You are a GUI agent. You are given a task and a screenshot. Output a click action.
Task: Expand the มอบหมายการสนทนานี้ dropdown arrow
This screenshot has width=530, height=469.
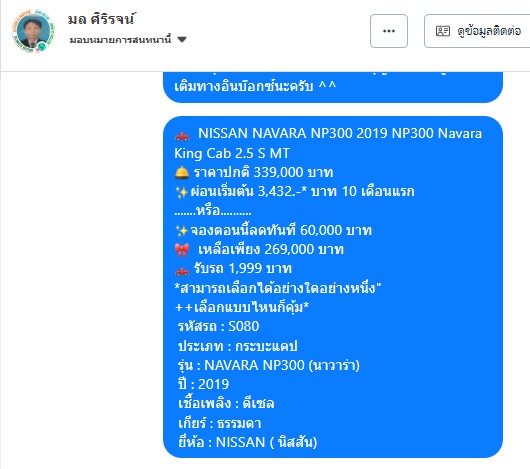[x=182, y=40]
